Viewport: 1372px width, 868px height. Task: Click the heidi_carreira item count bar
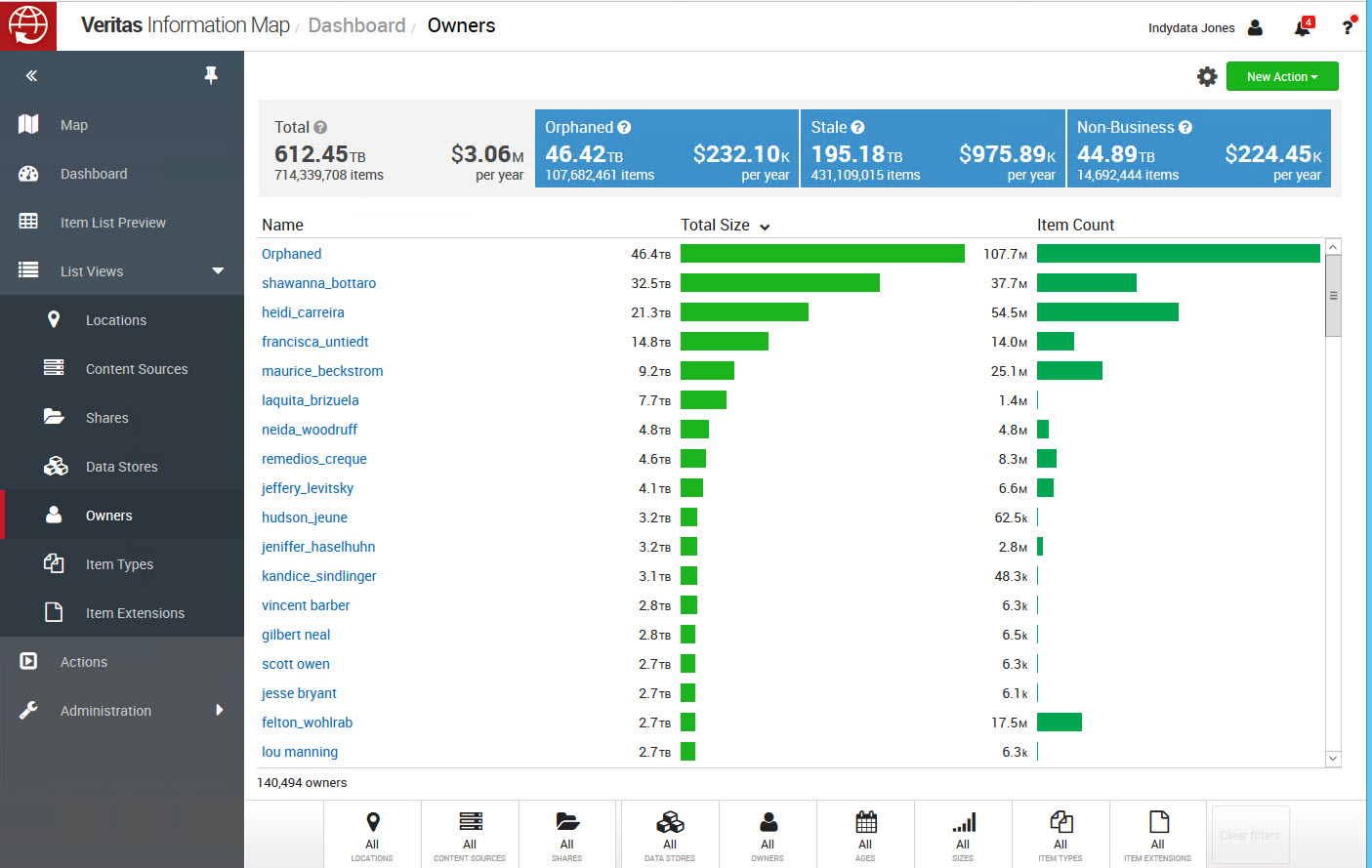click(1107, 312)
